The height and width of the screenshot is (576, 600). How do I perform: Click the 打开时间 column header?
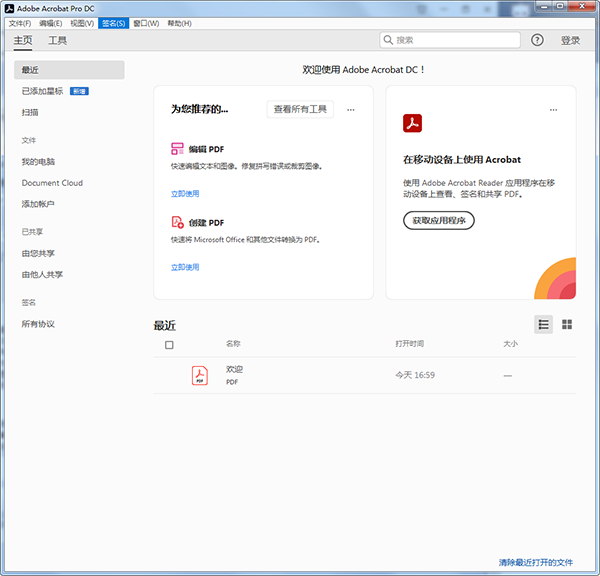pos(409,343)
